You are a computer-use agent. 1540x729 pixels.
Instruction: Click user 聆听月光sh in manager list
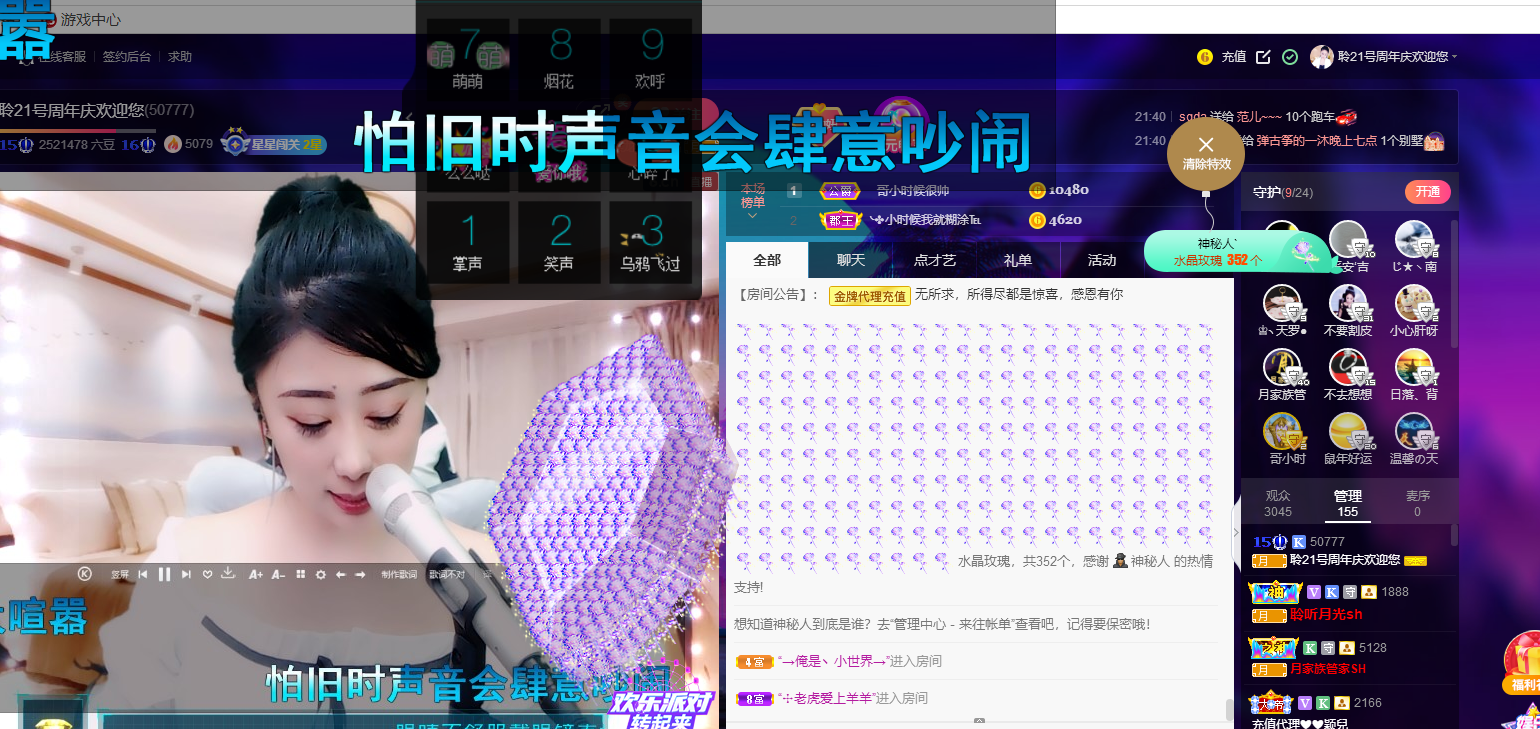coord(1326,614)
